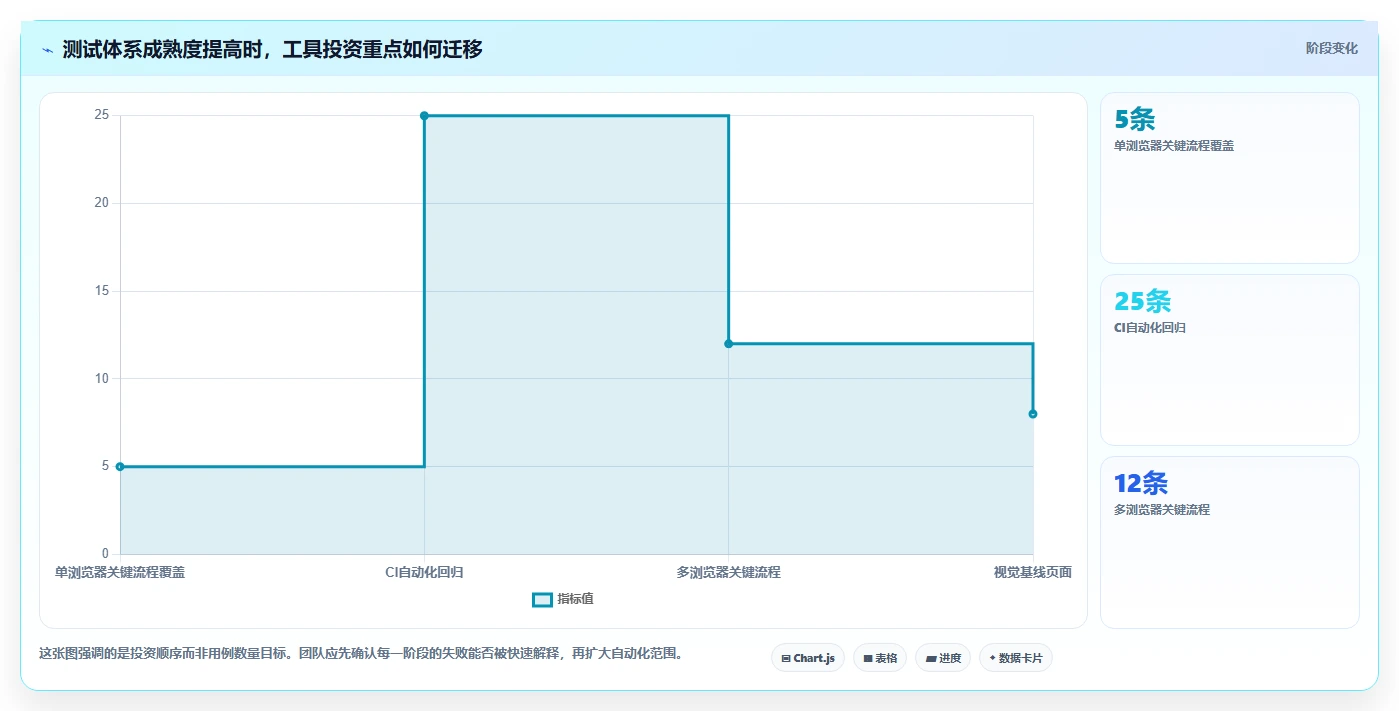1399x711 pixels.
Task: Click the data point at 多浏览器关键流程
Action: coord(728,343)
